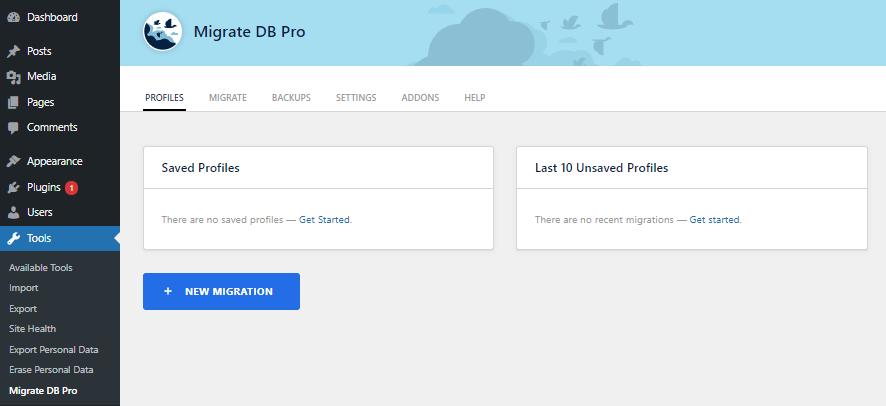
Task: Open the Appearance menu item
Action: tap(60, 161)
